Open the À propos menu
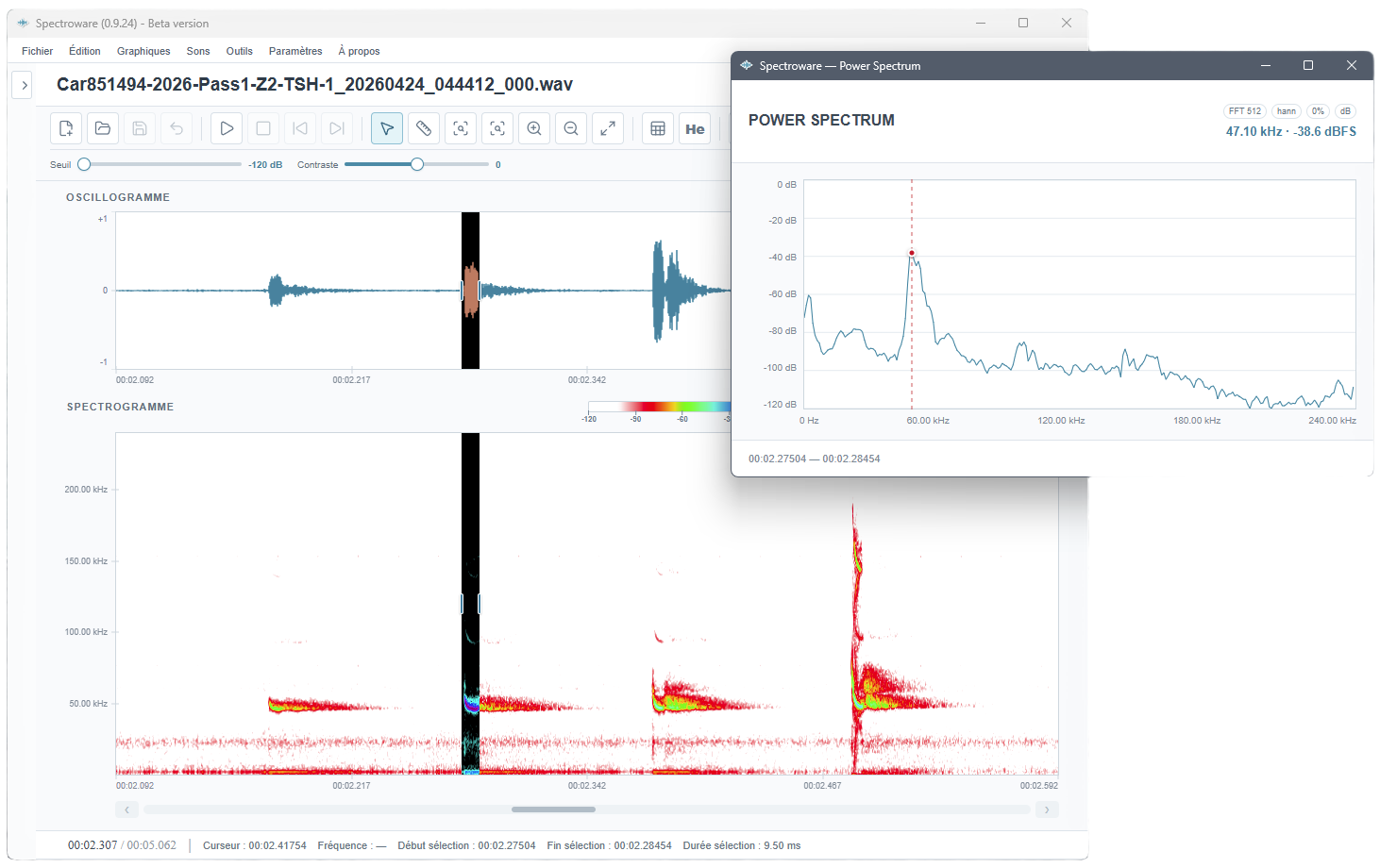Screen dimensions: 1380x868 [359, 51]
